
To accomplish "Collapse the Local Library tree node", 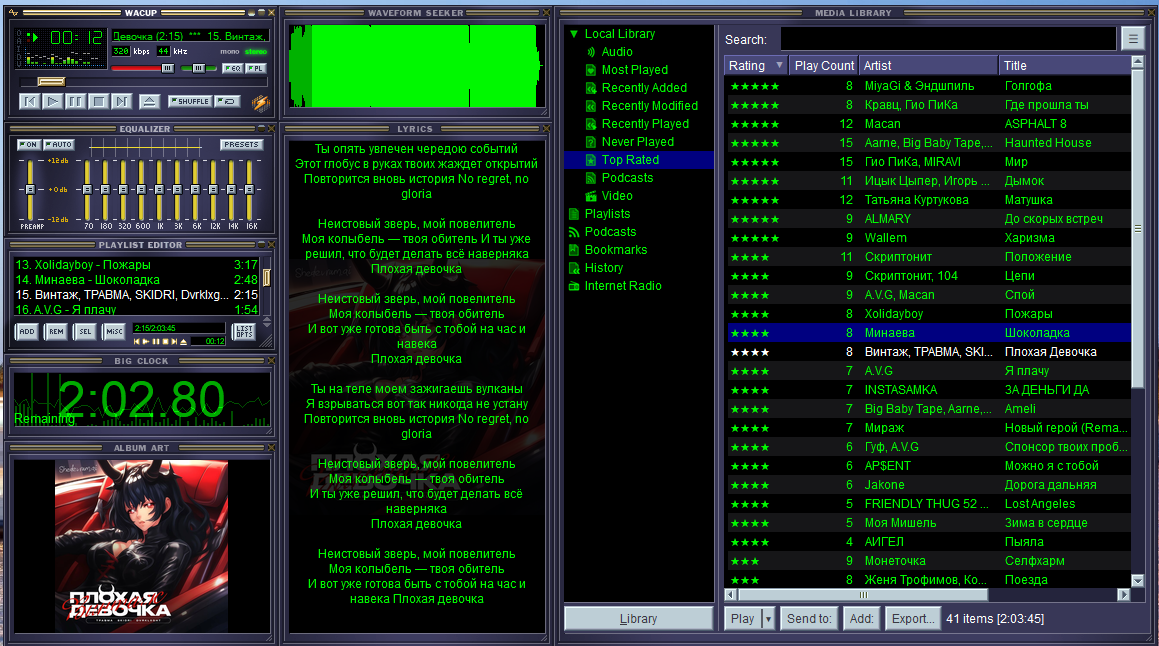I will (574, 34).
